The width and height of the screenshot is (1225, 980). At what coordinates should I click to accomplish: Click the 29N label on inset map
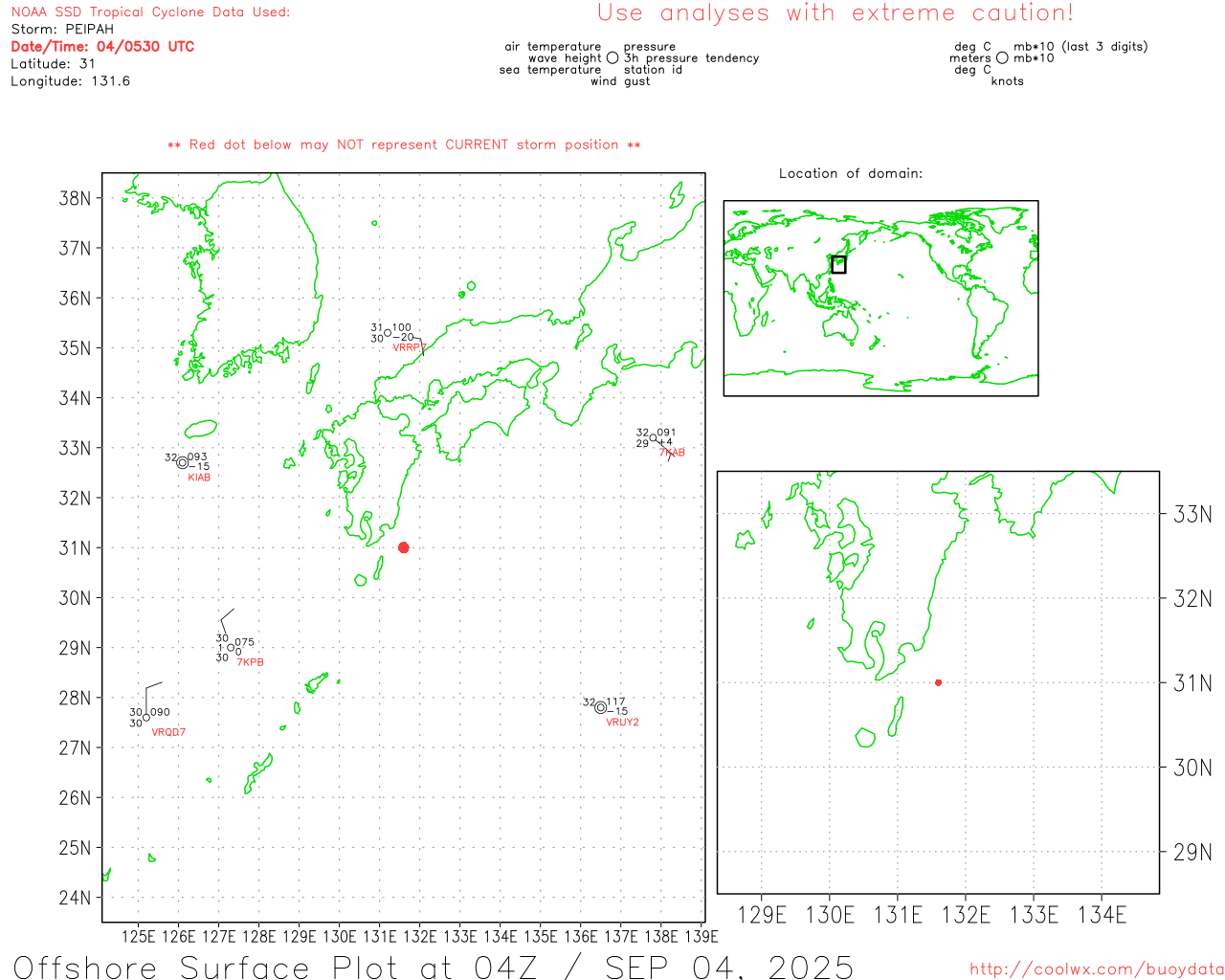pos(1192,852)
